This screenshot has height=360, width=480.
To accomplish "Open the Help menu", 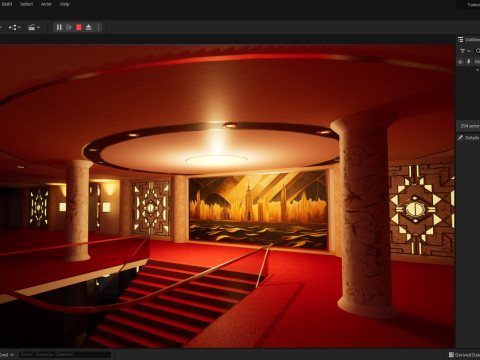I will point(65,4).
